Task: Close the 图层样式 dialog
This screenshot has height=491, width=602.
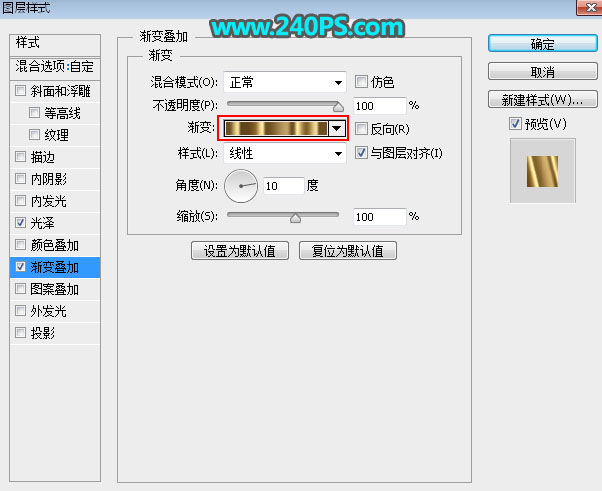Action: pyautogui.click(x=589, y=7)
